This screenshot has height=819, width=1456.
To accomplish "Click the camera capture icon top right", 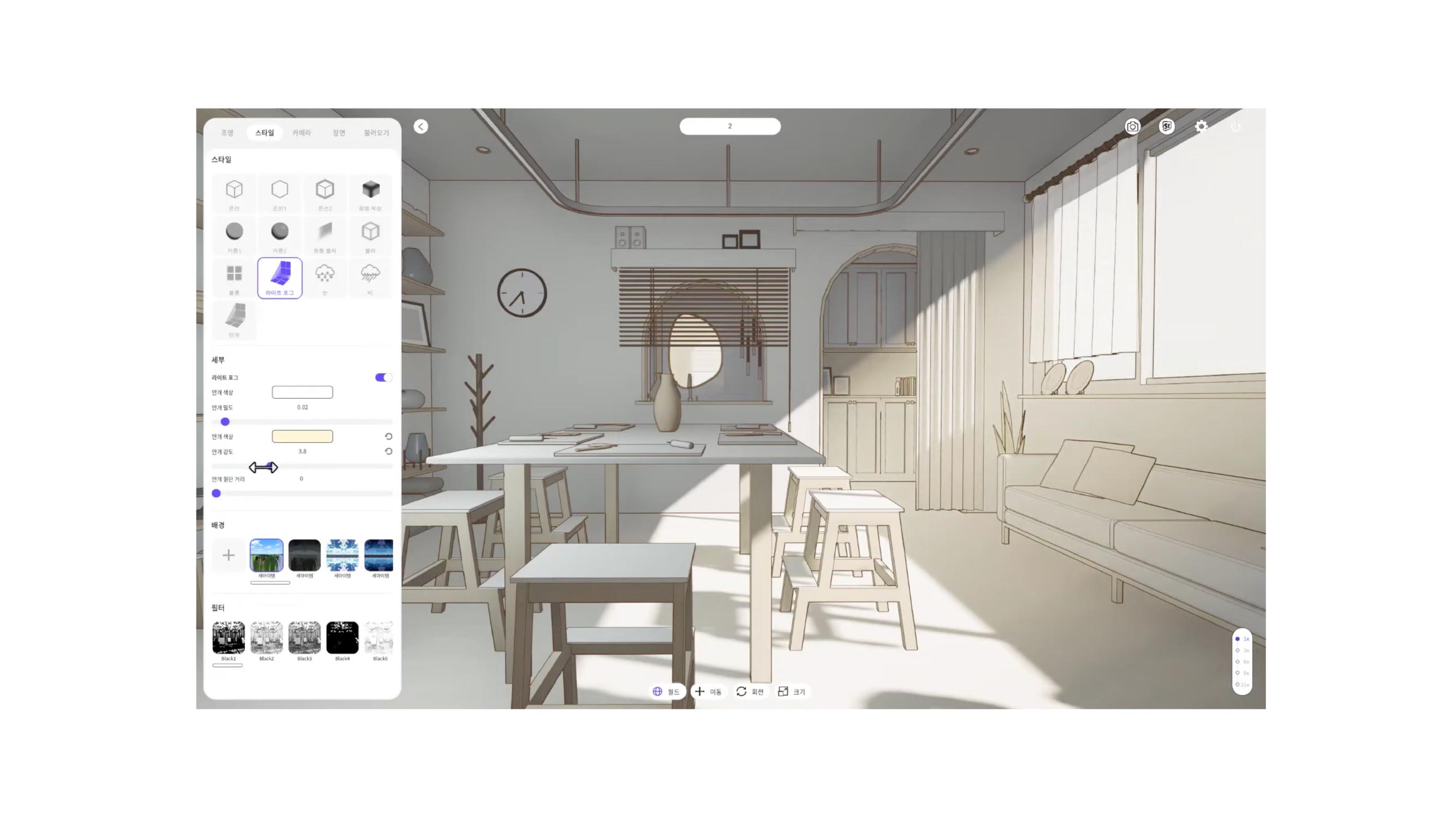I will click(1132, 126).
